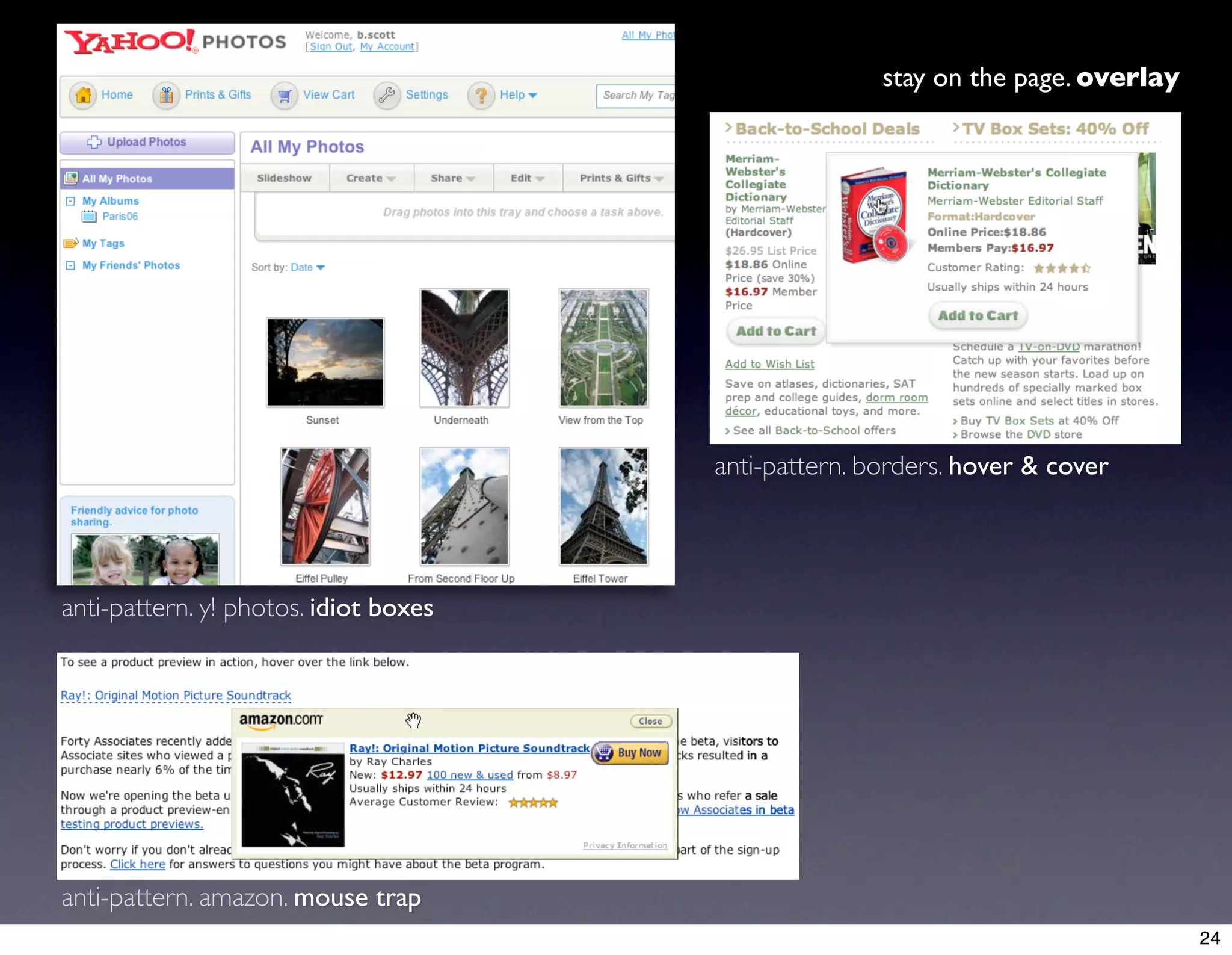Image resolution: width=1232 pixels, height=955 pixels.
Task: Click the Prints & Gifts gift icon
Action: tap(167, 95)
